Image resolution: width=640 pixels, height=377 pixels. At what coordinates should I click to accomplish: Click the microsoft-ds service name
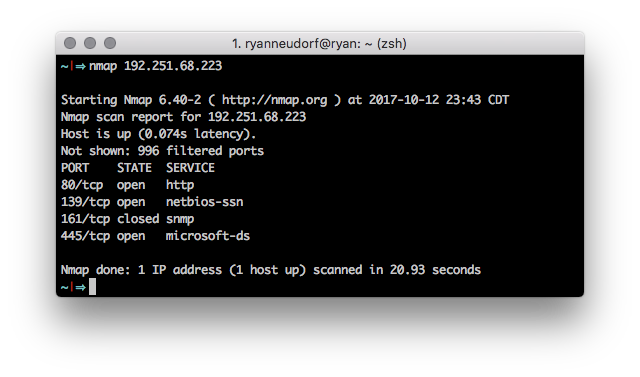tap(208, 236)
